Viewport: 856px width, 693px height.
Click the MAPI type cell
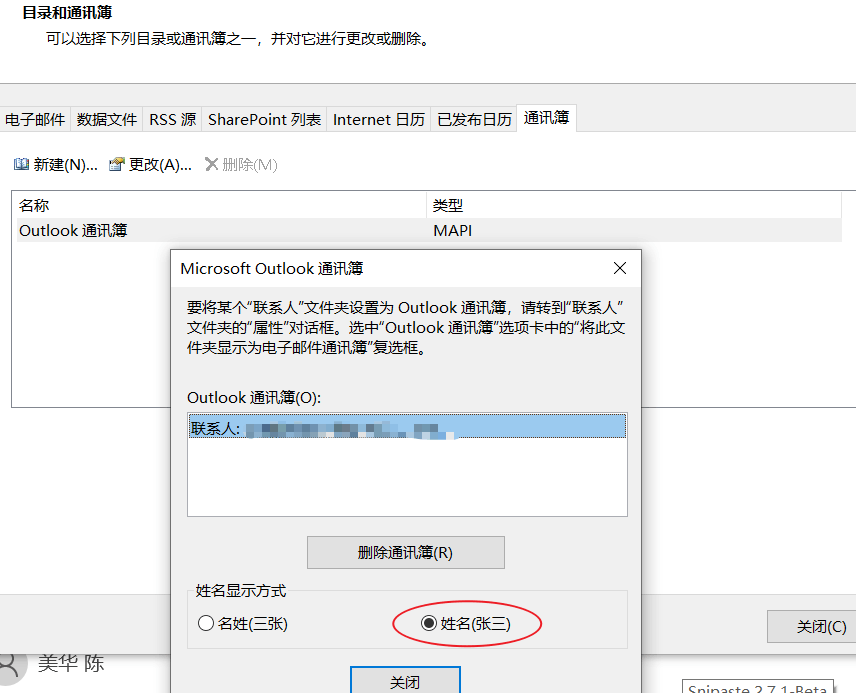click(453, 230)
